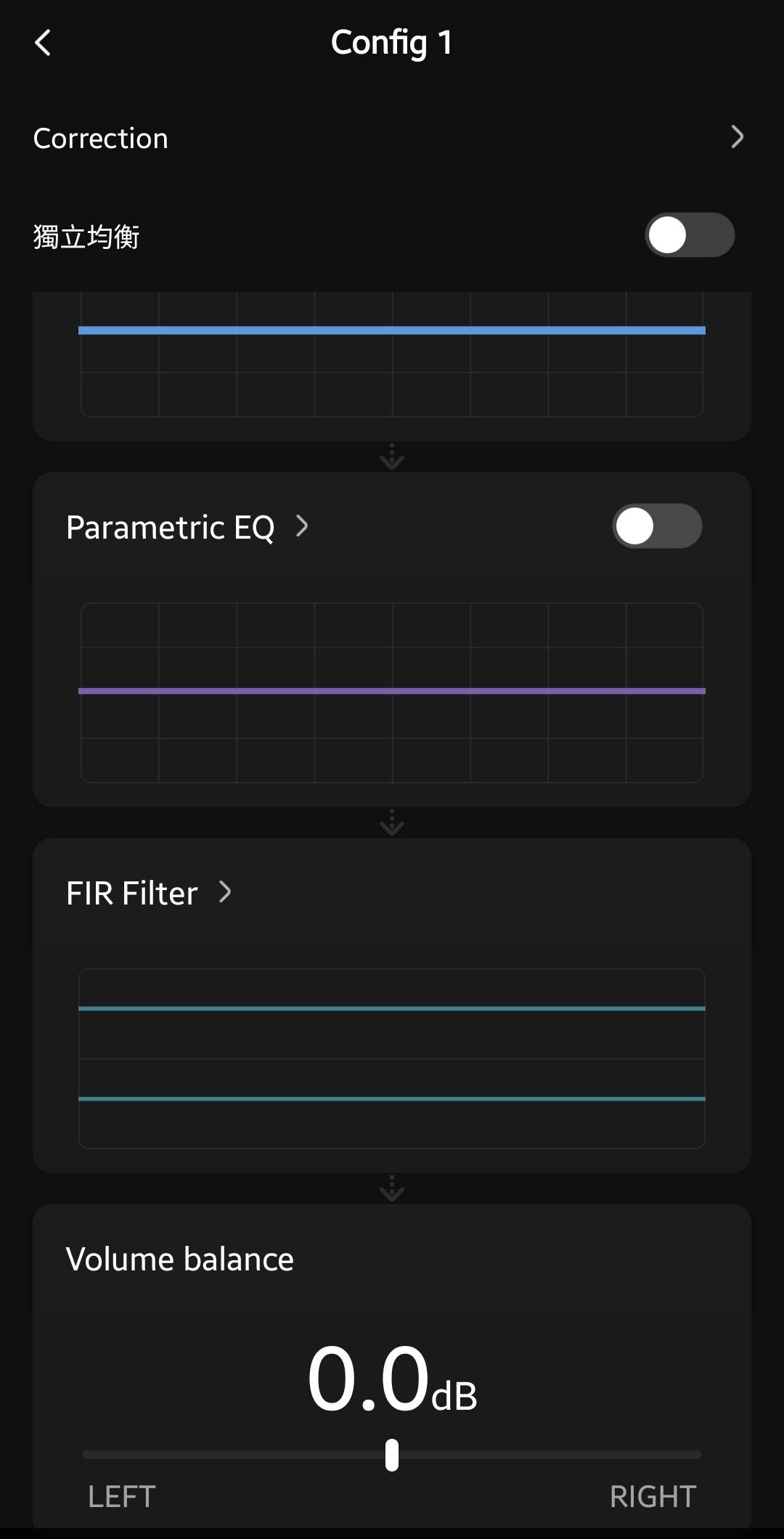Viewport: 784px width, 1539px height.
Task: Open the FIR Filter label link
Action: click(x=132, y=894)
